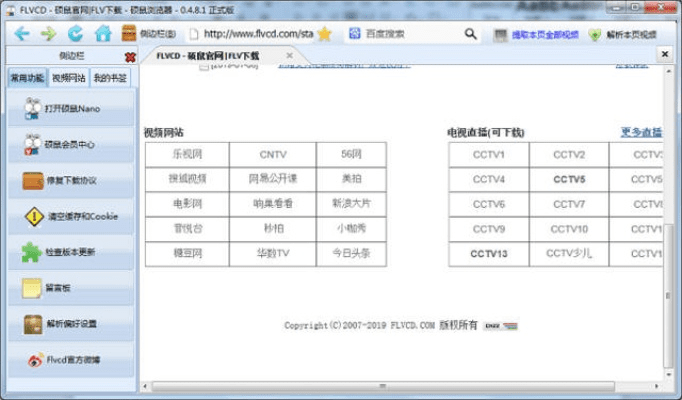Open Flvcd官方微博 Weibo item

point(71,360)
